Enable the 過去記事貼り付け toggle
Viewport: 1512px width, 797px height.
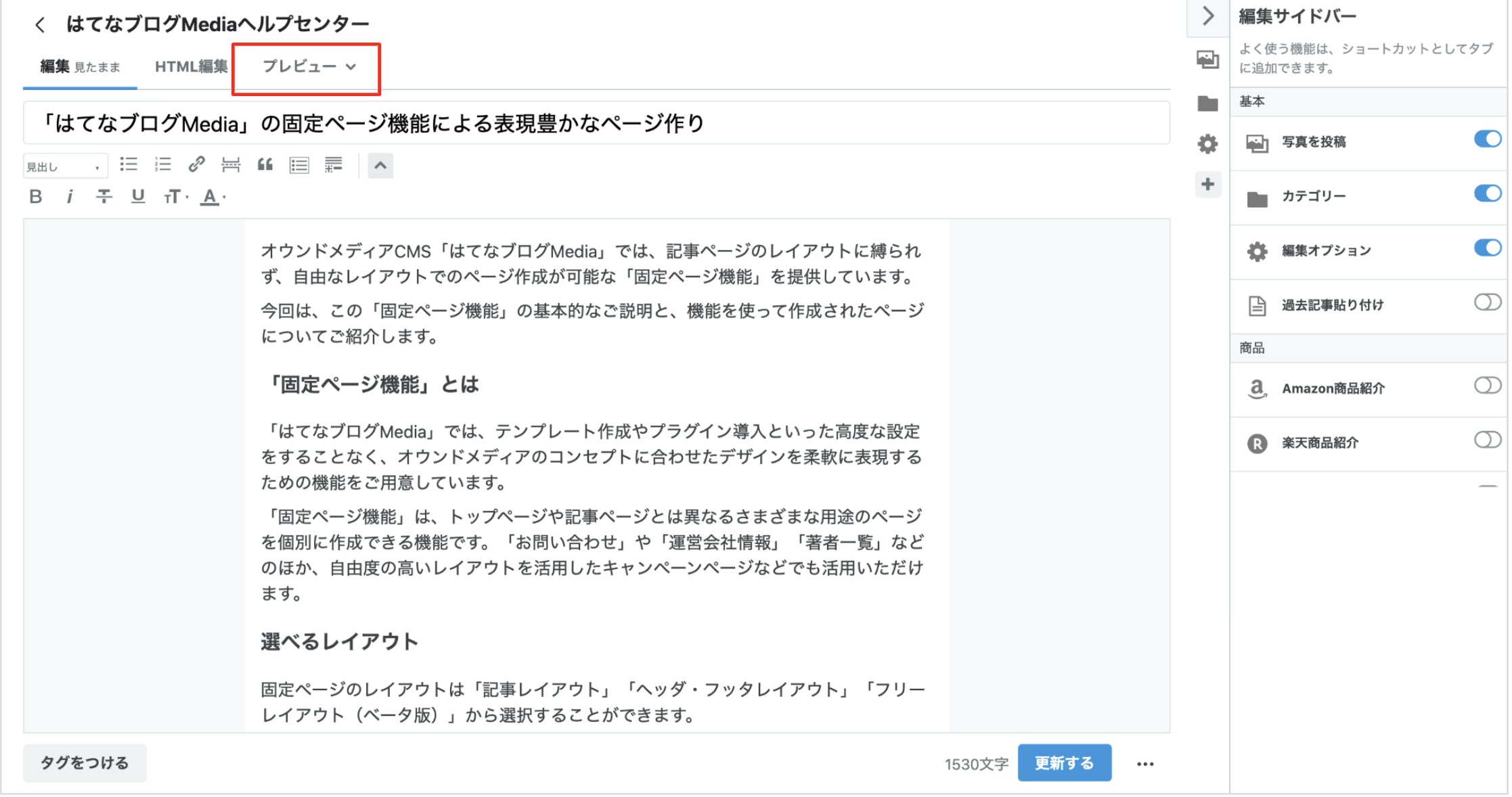pyautogui.click(x=1487, y=302)
